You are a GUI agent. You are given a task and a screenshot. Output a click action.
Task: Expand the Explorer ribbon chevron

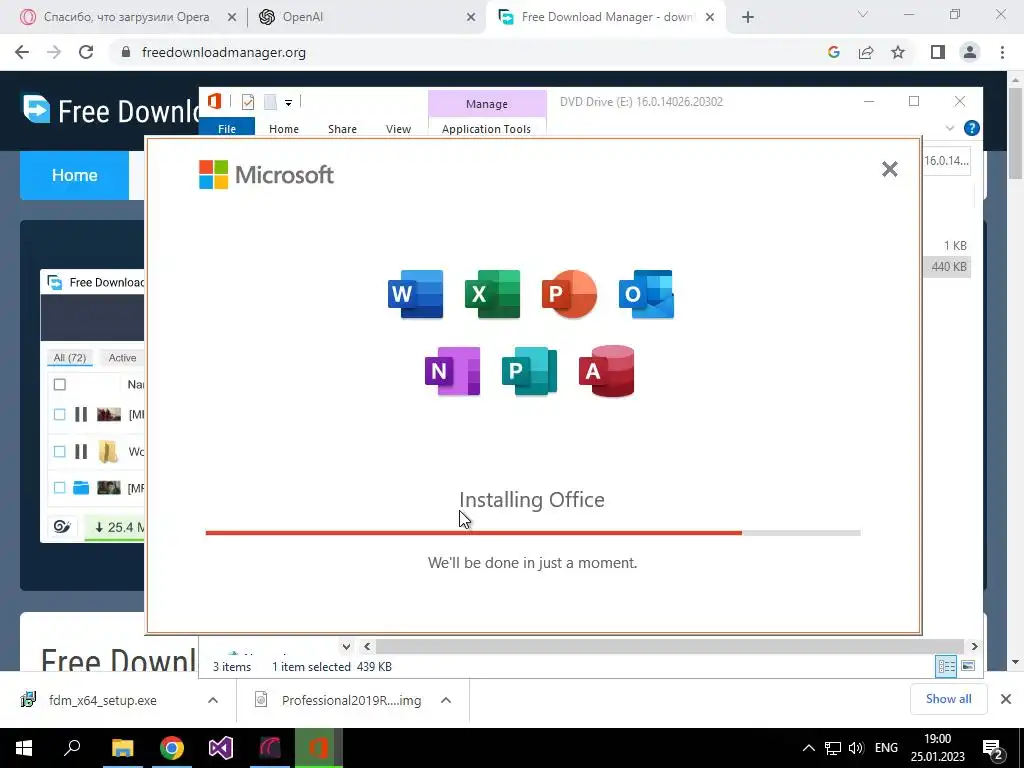pos(950,128)
